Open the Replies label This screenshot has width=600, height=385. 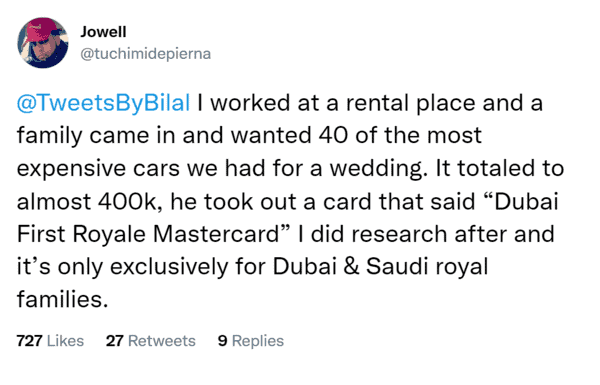[258, 341]
